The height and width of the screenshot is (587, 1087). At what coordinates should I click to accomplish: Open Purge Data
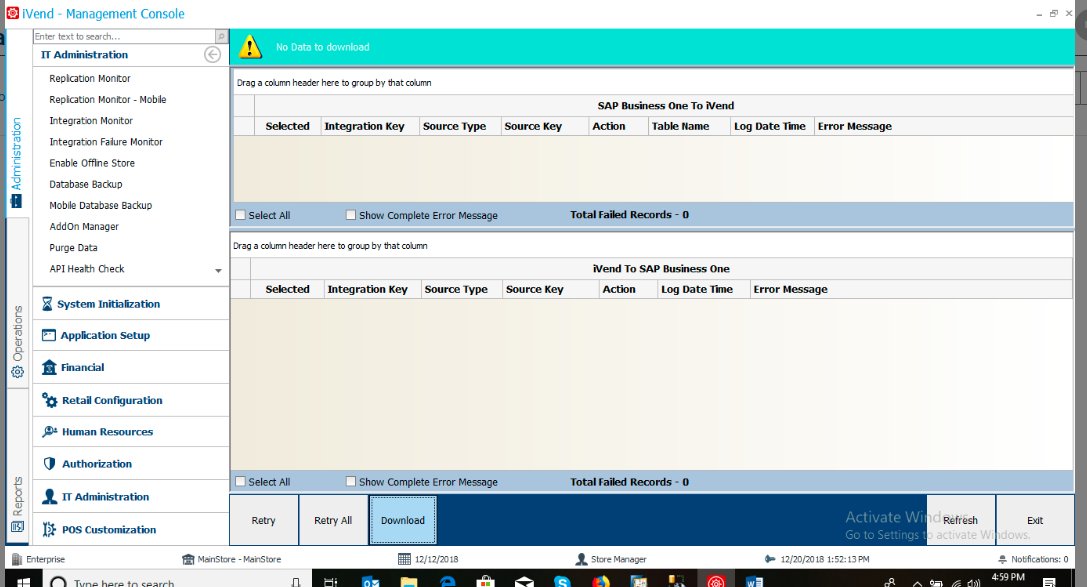pyautogui.click(x=73, y=247)
